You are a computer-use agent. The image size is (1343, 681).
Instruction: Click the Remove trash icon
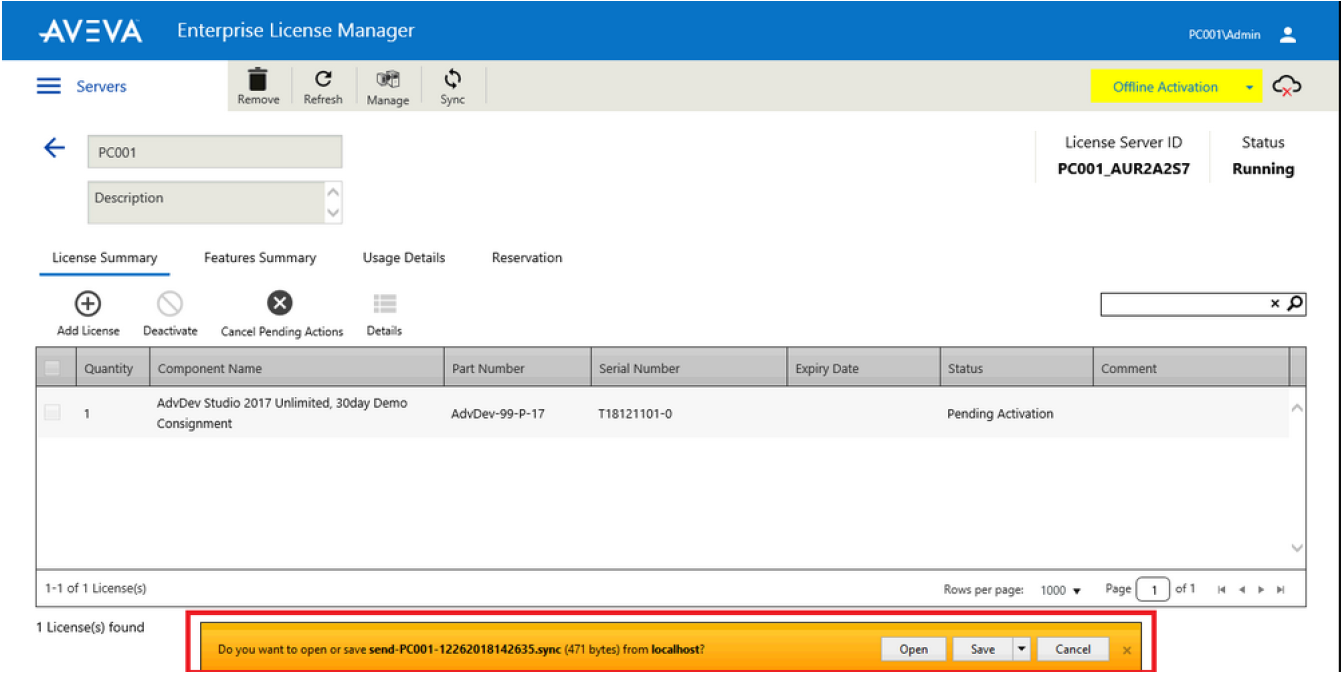[x=258, y=79]
